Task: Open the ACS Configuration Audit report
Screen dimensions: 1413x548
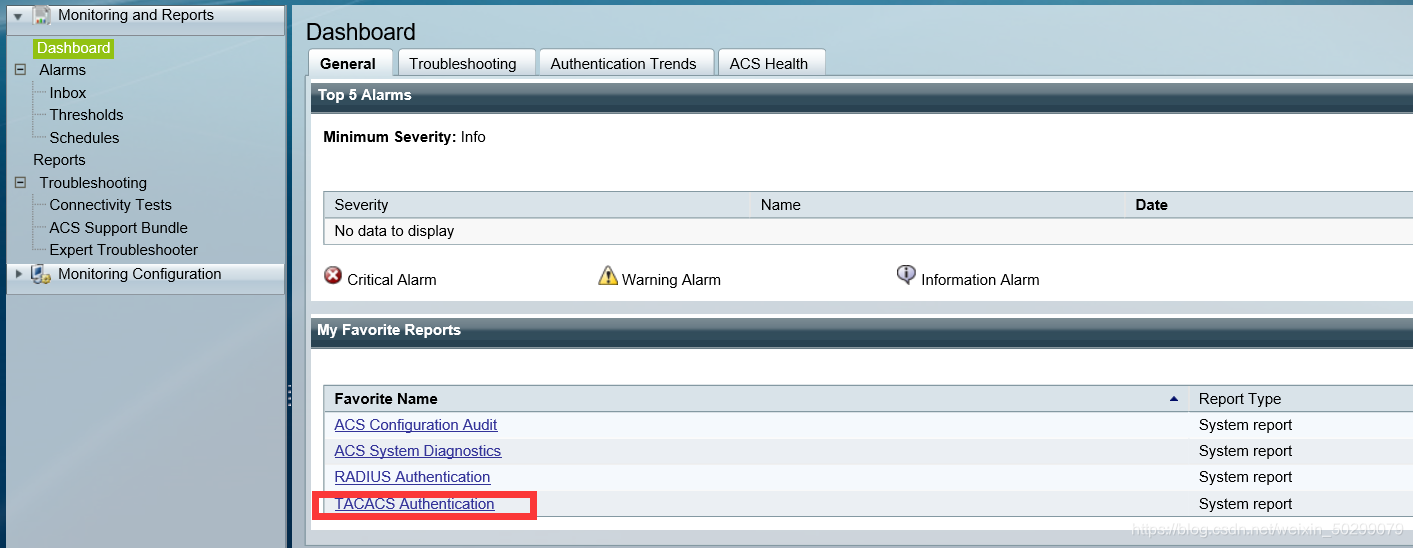Action: [x=416, y=425]
